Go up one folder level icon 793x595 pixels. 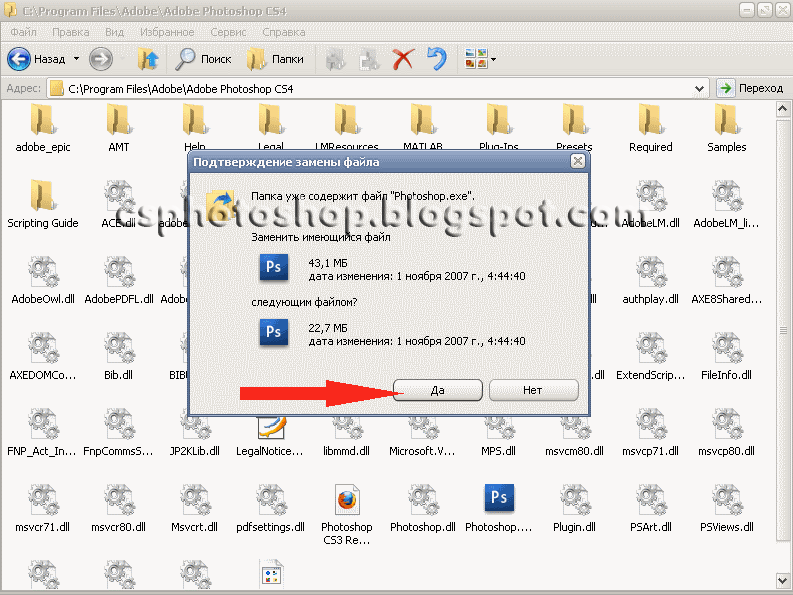click(x=148, y=59)
